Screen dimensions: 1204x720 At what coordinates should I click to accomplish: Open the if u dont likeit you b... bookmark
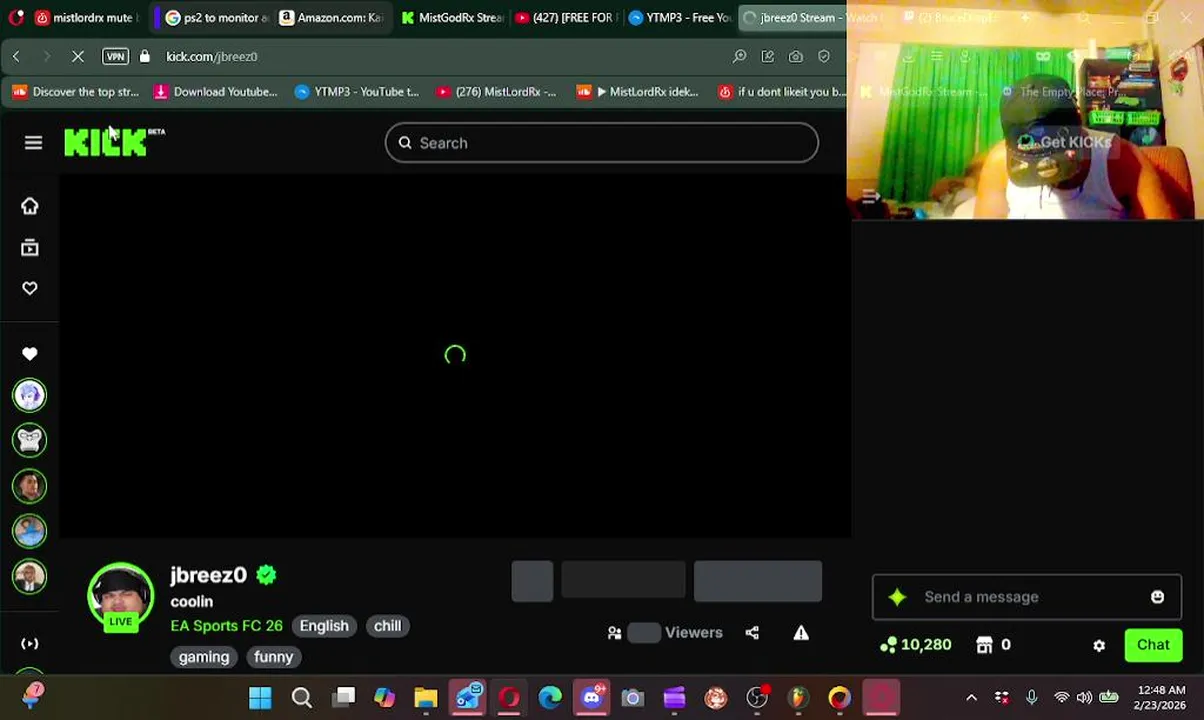tap(783, 92)
